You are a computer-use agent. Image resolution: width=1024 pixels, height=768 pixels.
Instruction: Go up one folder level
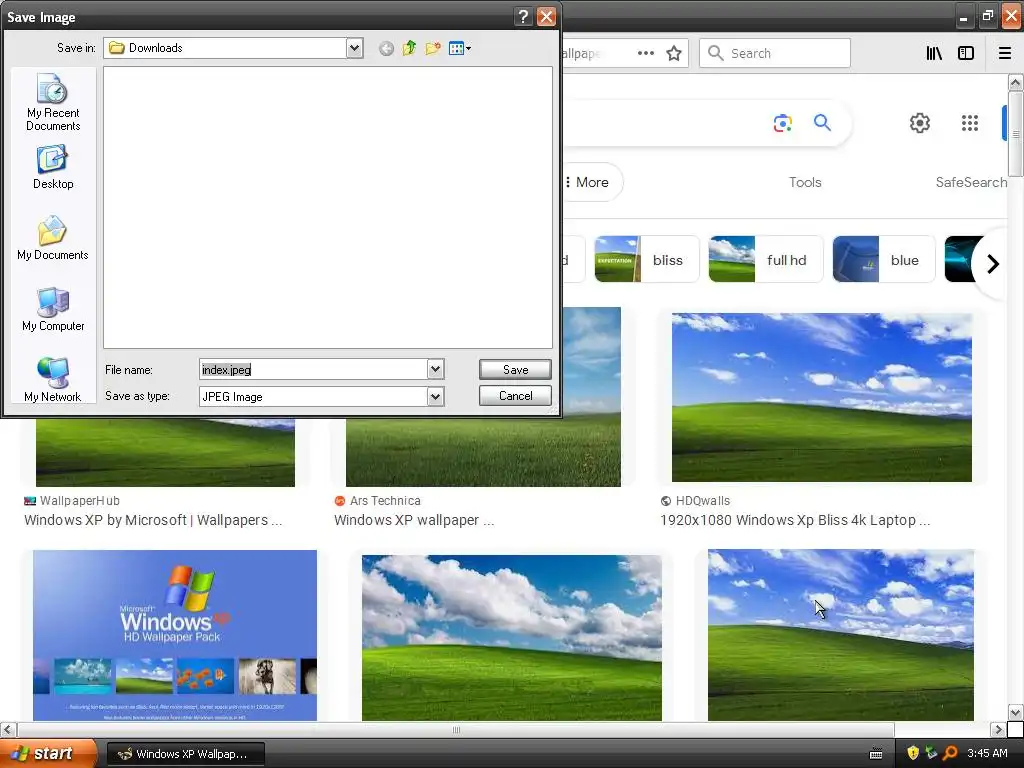pos(409,48)
